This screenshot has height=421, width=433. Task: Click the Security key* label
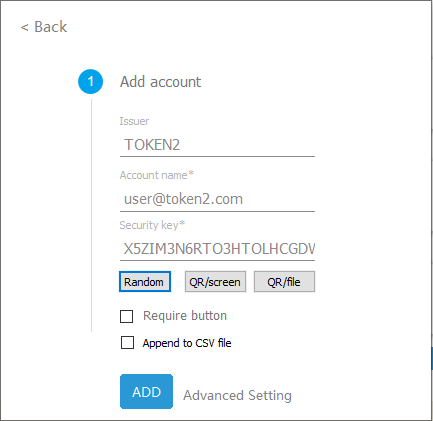click(152, 225)
